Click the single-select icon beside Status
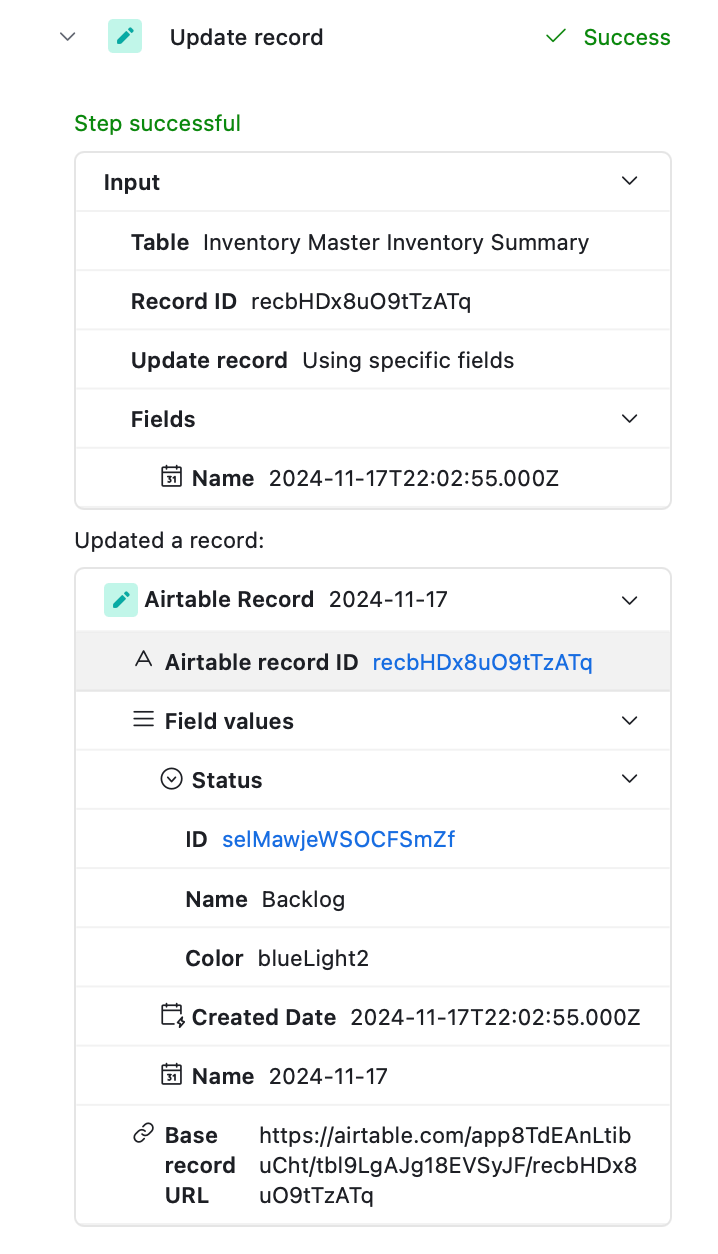 172,779
